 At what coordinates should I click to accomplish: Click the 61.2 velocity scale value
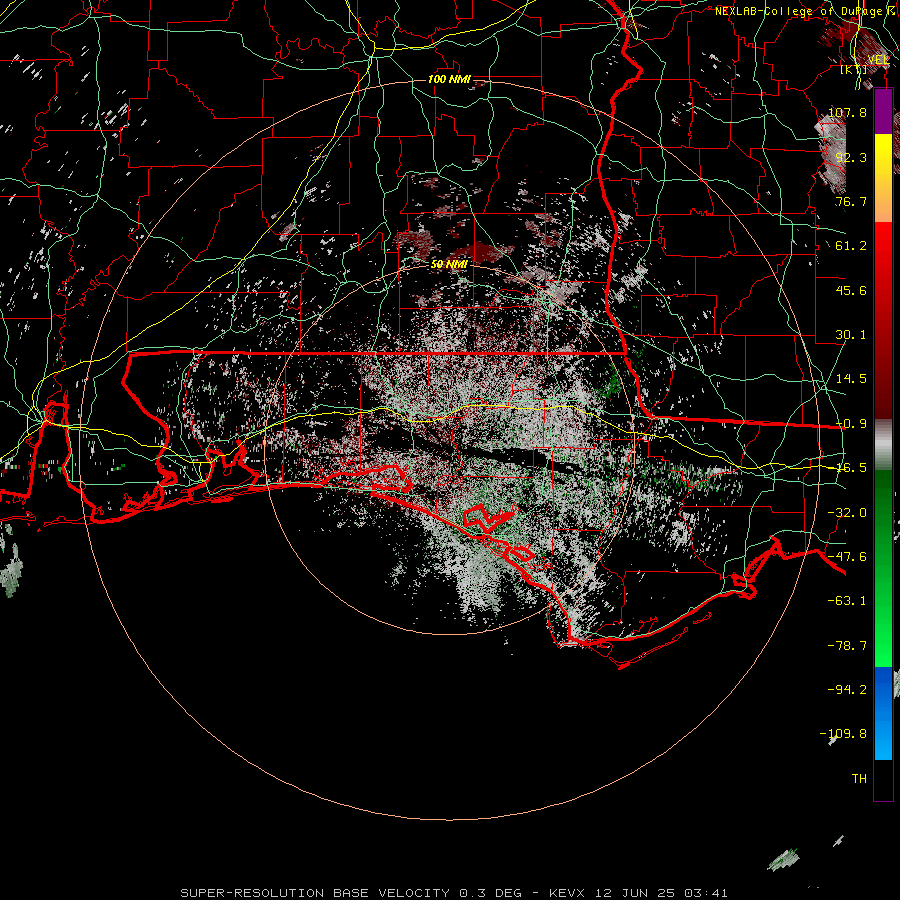click(851, 246)
